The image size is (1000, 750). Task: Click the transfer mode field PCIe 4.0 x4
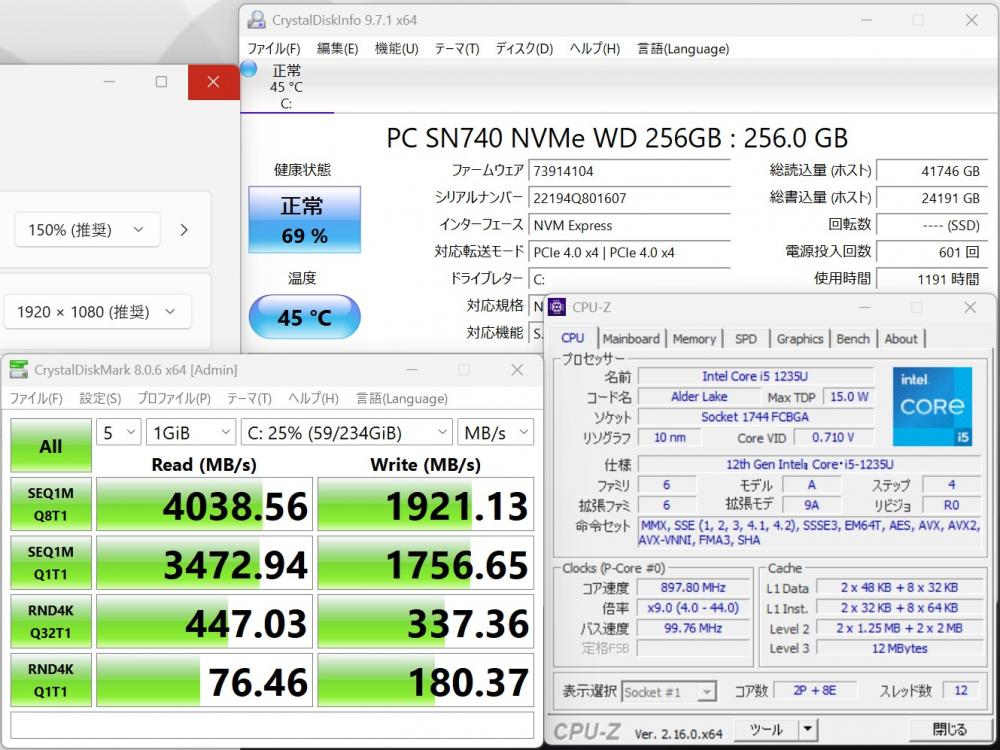point(629,253)
